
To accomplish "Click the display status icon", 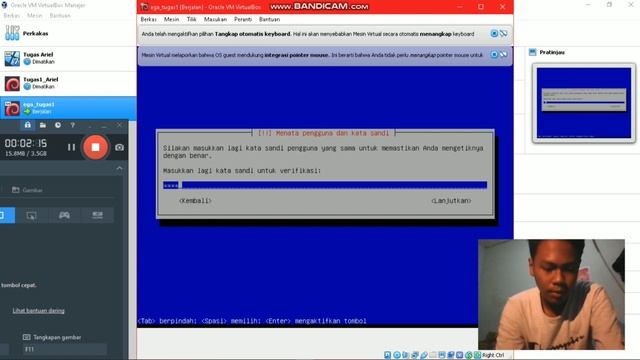I will [x=442, y=355].
